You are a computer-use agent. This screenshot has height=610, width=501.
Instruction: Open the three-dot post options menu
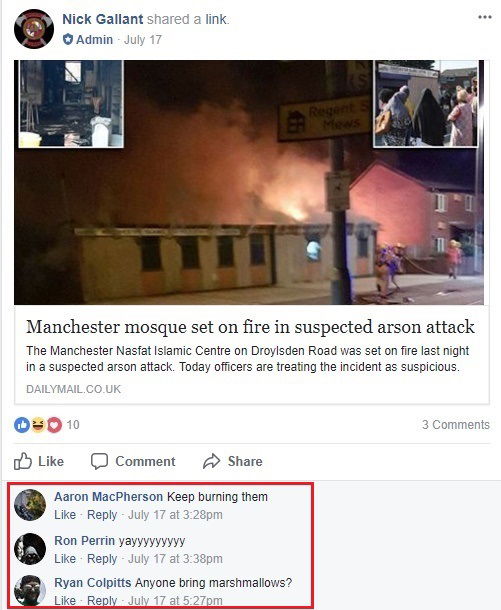pyautogui.click(x=485, y=17)
